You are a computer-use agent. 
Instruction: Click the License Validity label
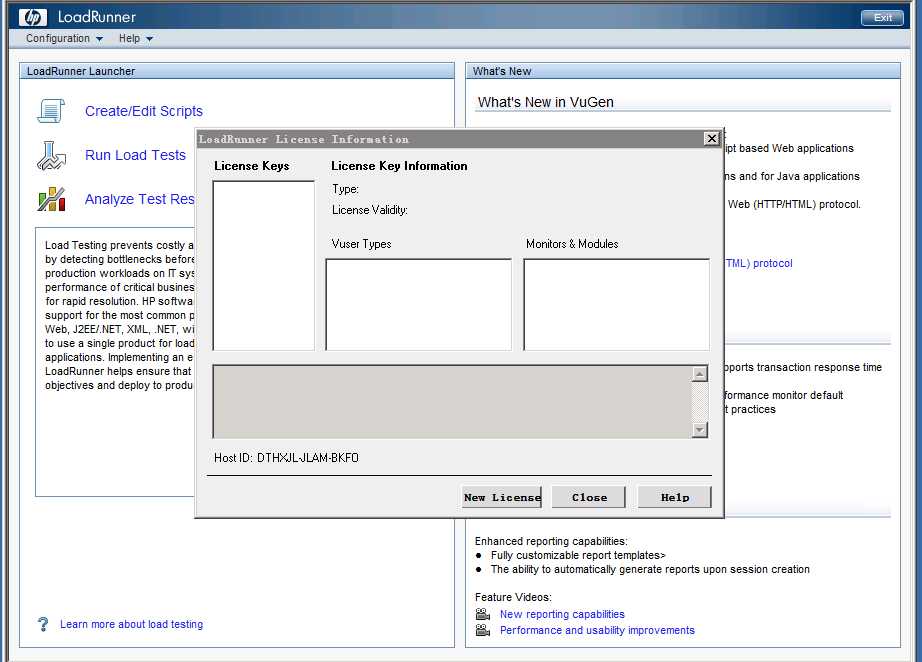369,210
